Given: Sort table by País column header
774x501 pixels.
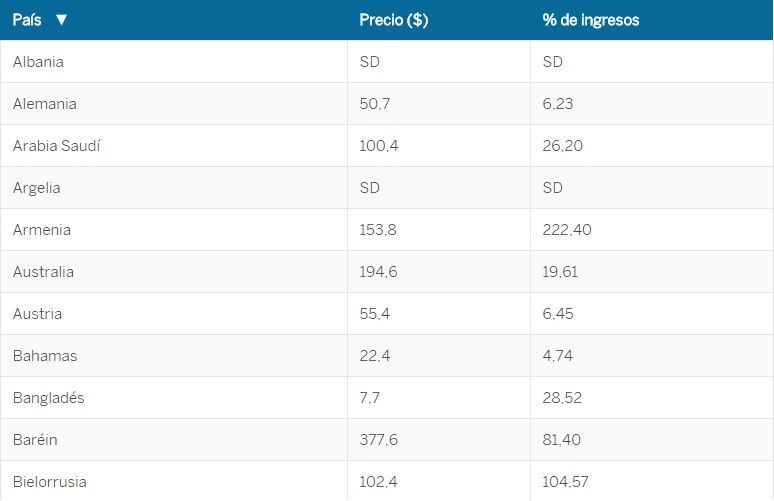Looking at the screenshot, I should point(28,20).
